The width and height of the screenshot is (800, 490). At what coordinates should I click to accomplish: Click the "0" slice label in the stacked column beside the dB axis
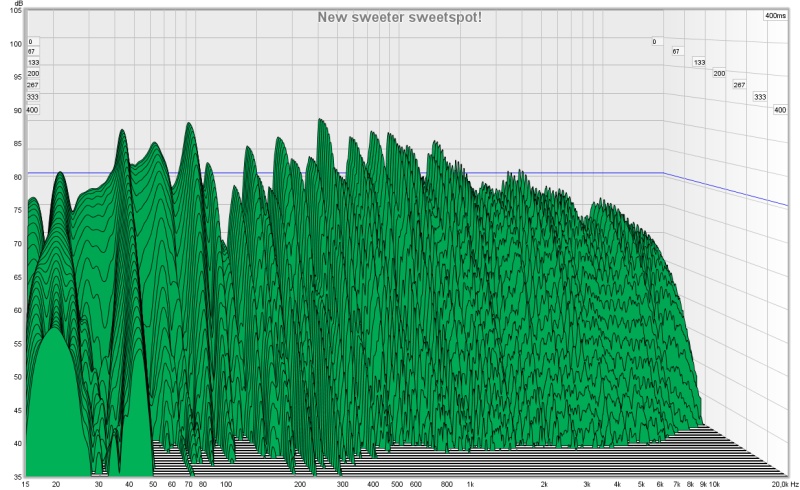point(31,42)
